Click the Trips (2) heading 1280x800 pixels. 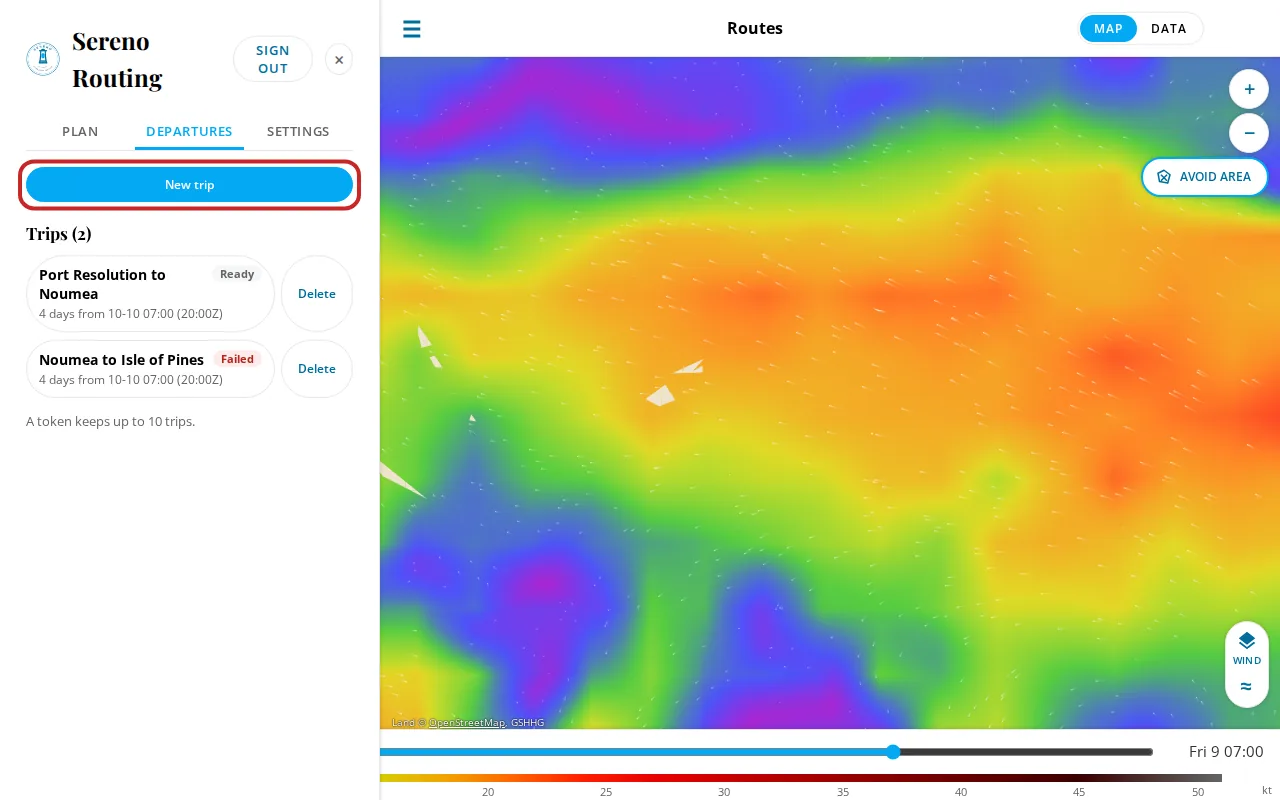(59, 234)
